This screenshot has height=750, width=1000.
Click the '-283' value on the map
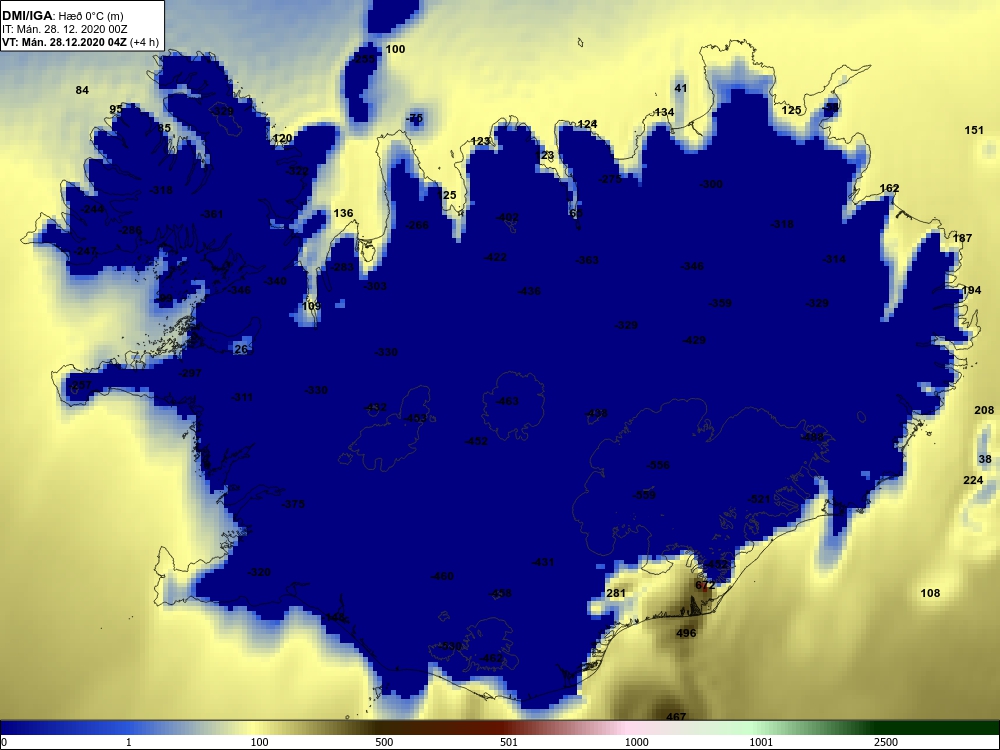click(x=342, y=267)
